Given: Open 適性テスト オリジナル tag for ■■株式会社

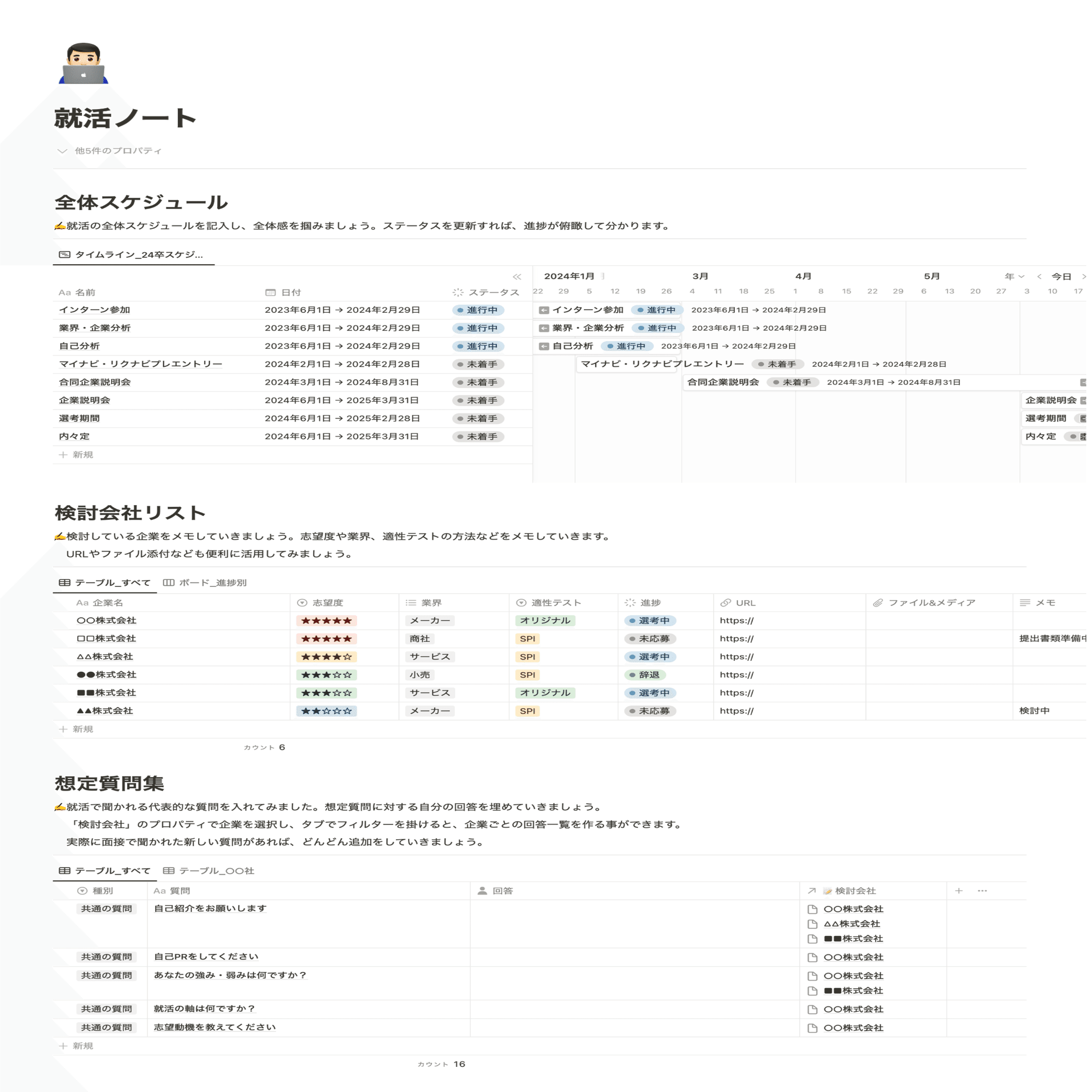Looking at the screenshot, I should pos(545,693).
